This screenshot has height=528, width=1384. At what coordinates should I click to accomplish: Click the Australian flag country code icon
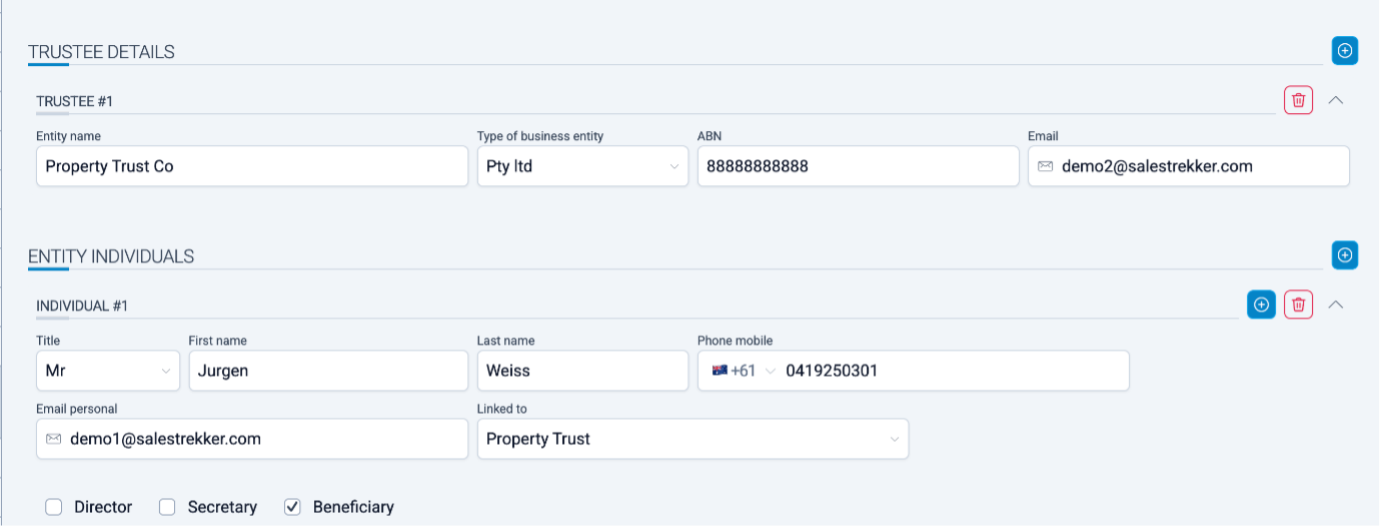(719, 371)
